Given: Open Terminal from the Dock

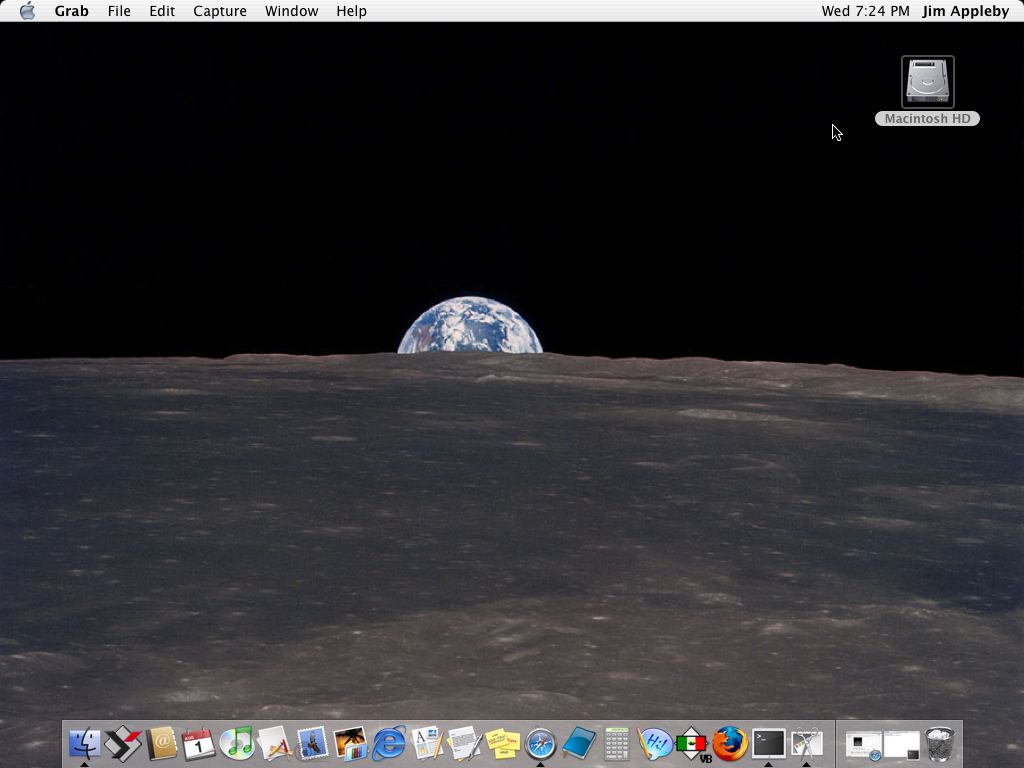Looking at the screenshot, I should (769, 743).
